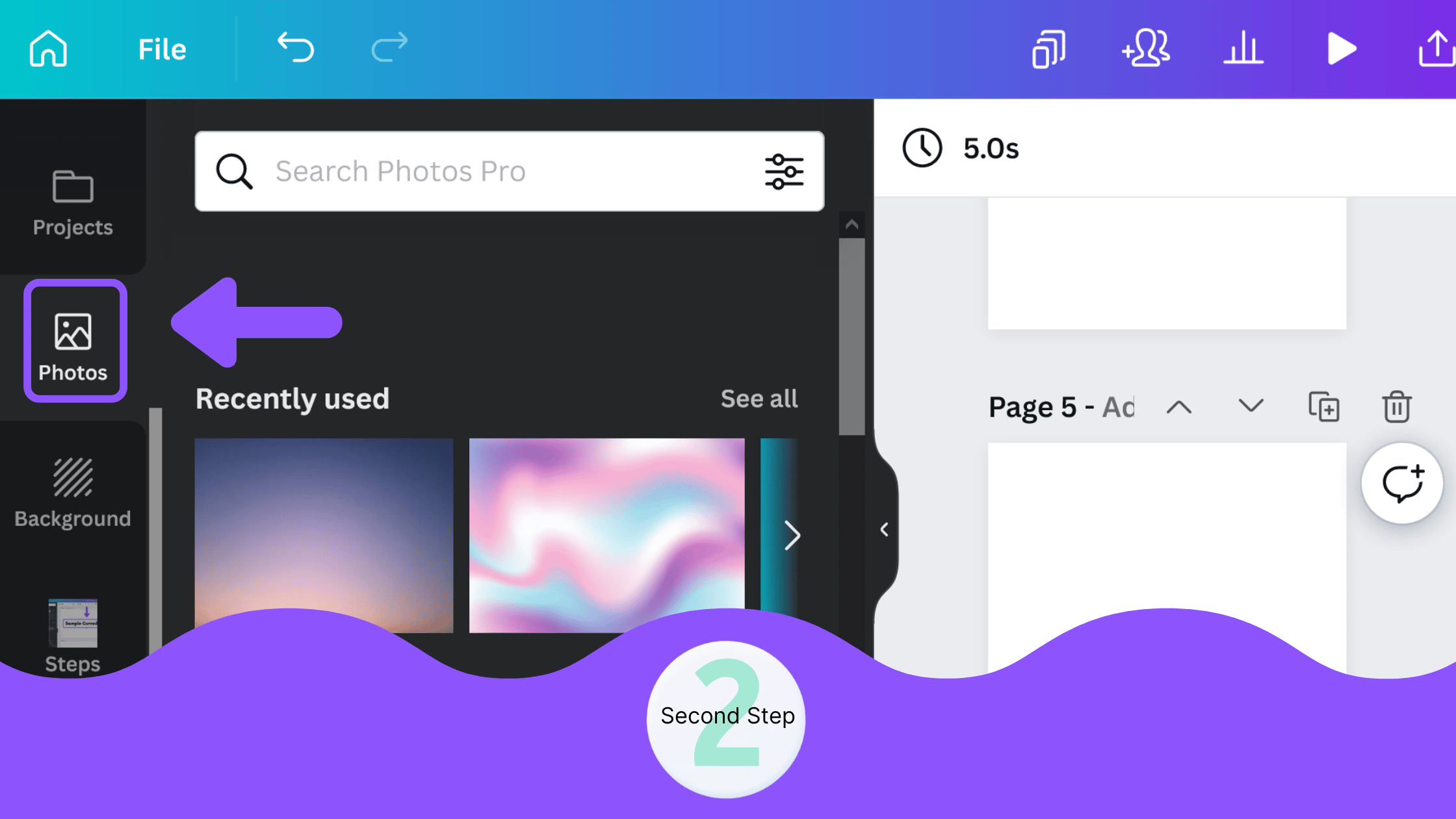1456x819 pixels.
Task: Click the duplicate page icon
Action: tap(1324, 406)
